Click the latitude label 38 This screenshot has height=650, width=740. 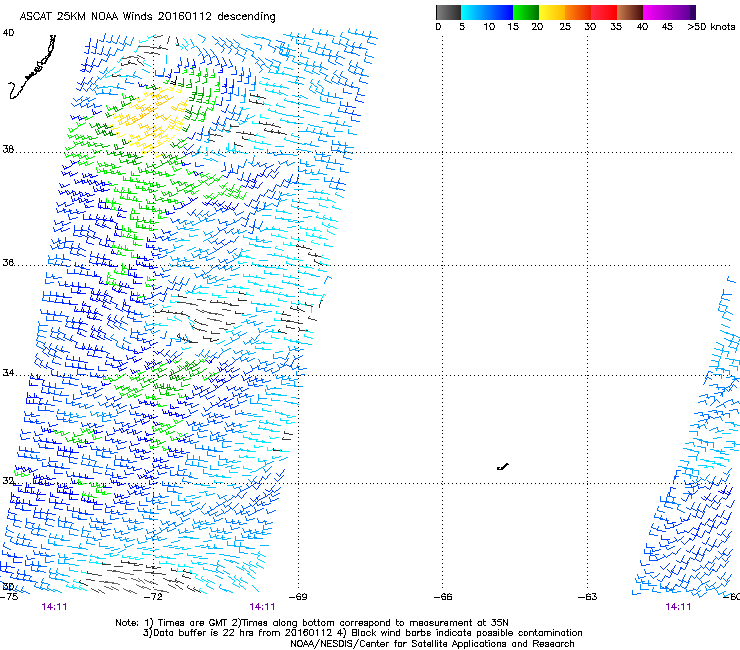(x=8, y=150)
